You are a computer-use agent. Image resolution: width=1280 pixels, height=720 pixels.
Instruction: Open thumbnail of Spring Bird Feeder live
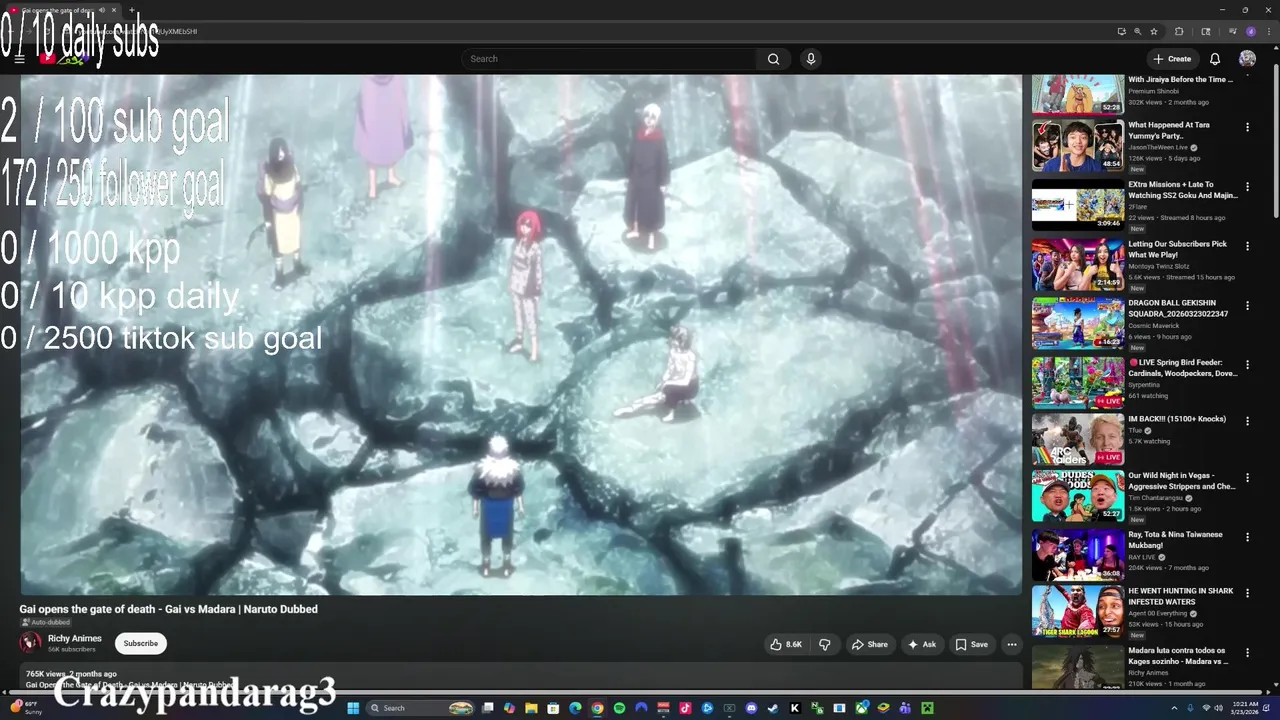point(1078,382)
